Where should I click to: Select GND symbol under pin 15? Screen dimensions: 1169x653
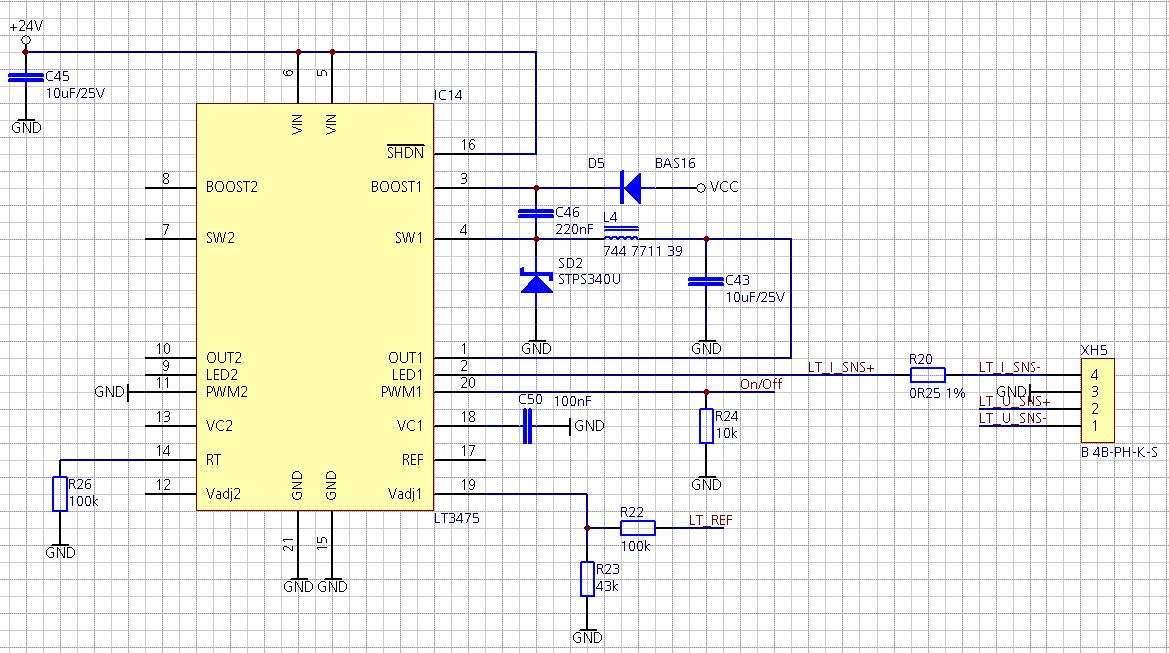(333, 585)
